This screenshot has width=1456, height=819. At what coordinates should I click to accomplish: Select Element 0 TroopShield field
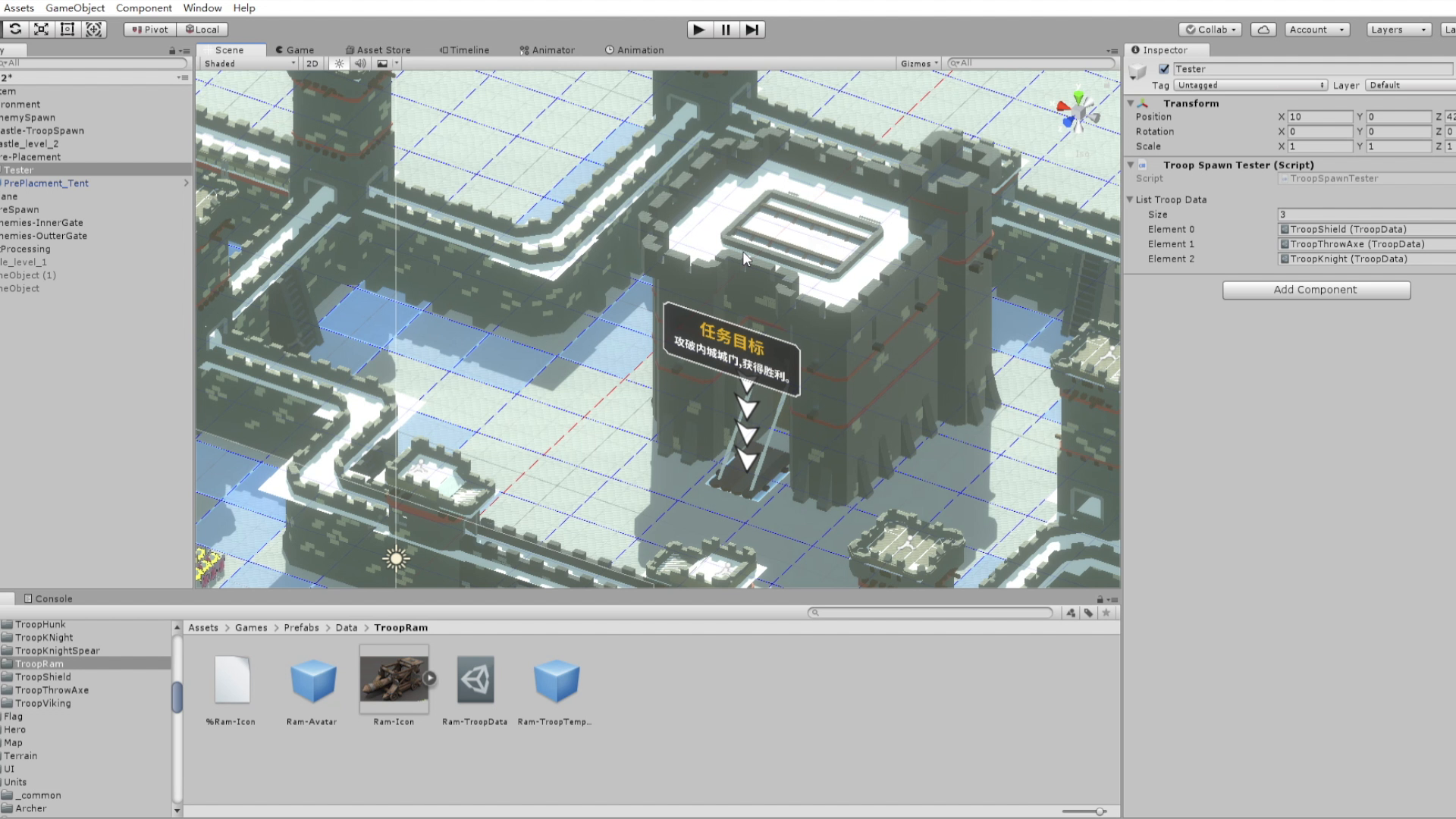[x=1367, y=229]
